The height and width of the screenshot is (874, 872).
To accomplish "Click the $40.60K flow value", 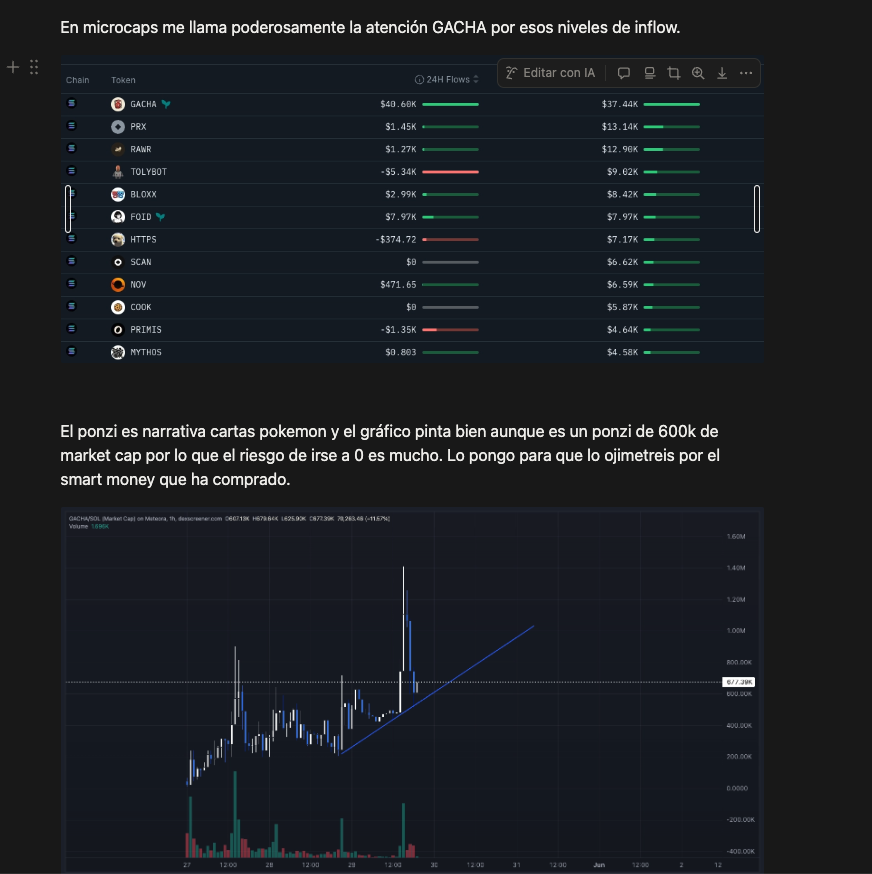I will coord(398,104).
